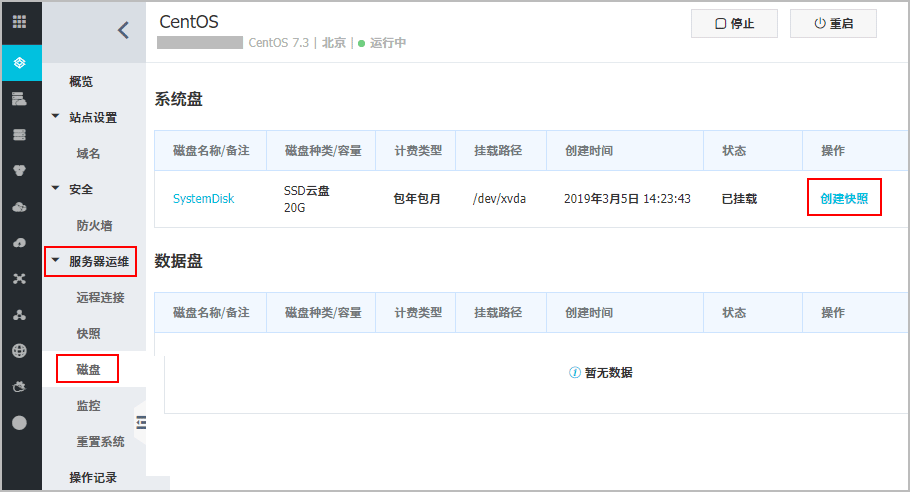
Task: Click the sidebar collapse handle icon
Action: [x=140, y=423]
